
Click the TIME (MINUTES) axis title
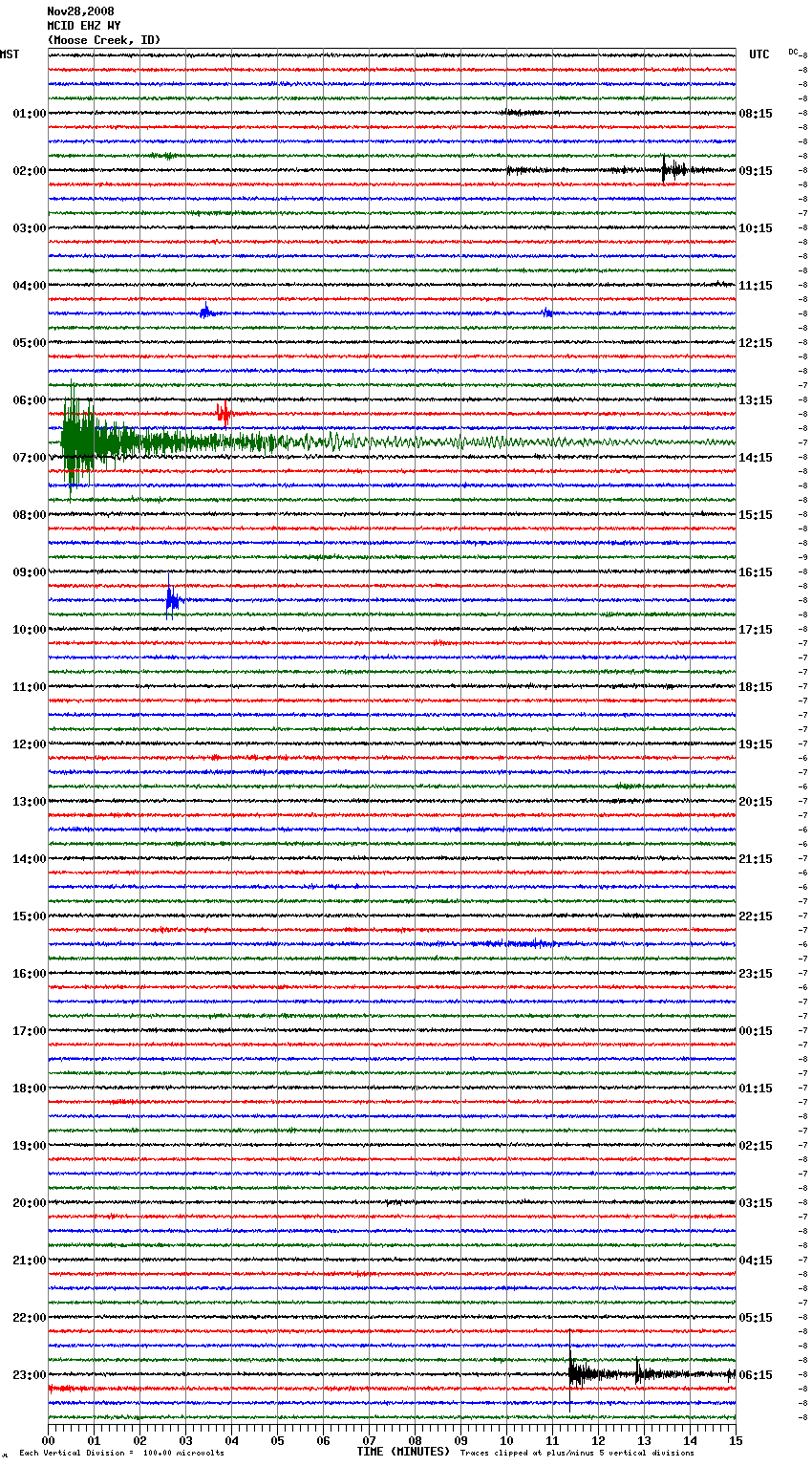403,1452
